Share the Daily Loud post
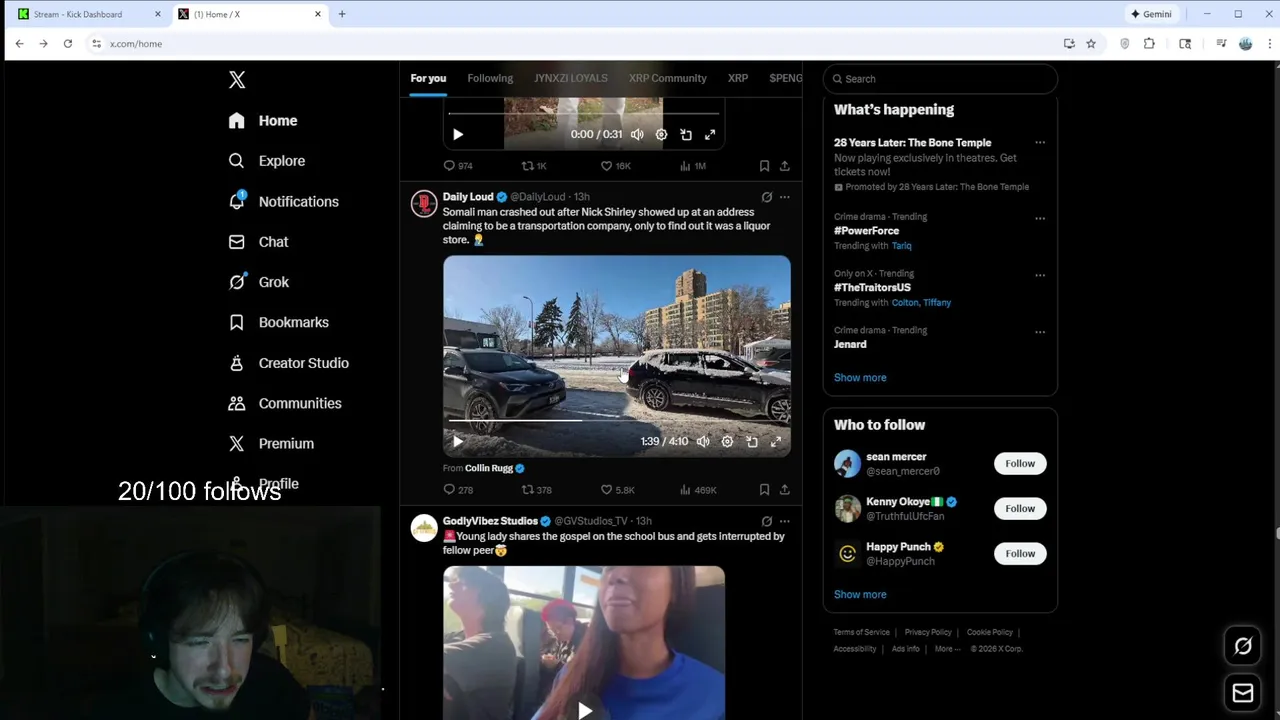This screenshot has height=720, width=1280. pyautogui.click(x=784, y=490)
